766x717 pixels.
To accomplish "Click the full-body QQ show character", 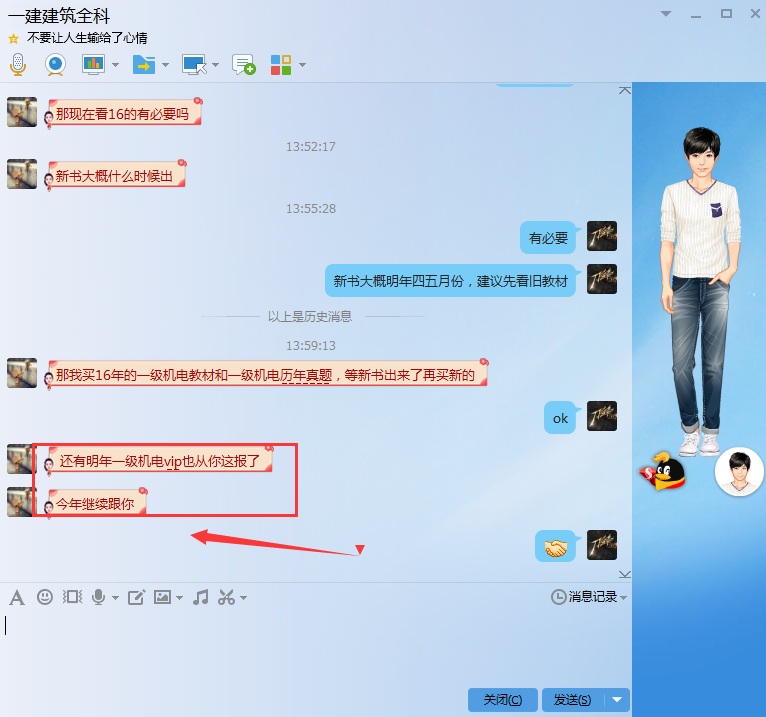I will [700, 291].
